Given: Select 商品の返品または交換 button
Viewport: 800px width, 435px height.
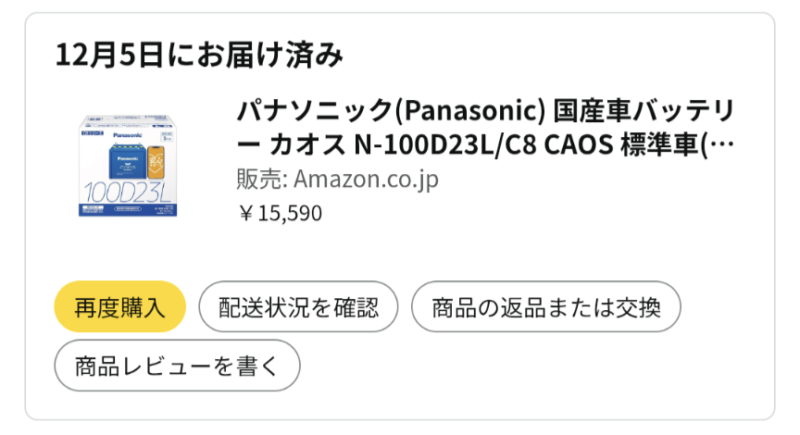Looking at the screenshot, I should click(546, 307).
